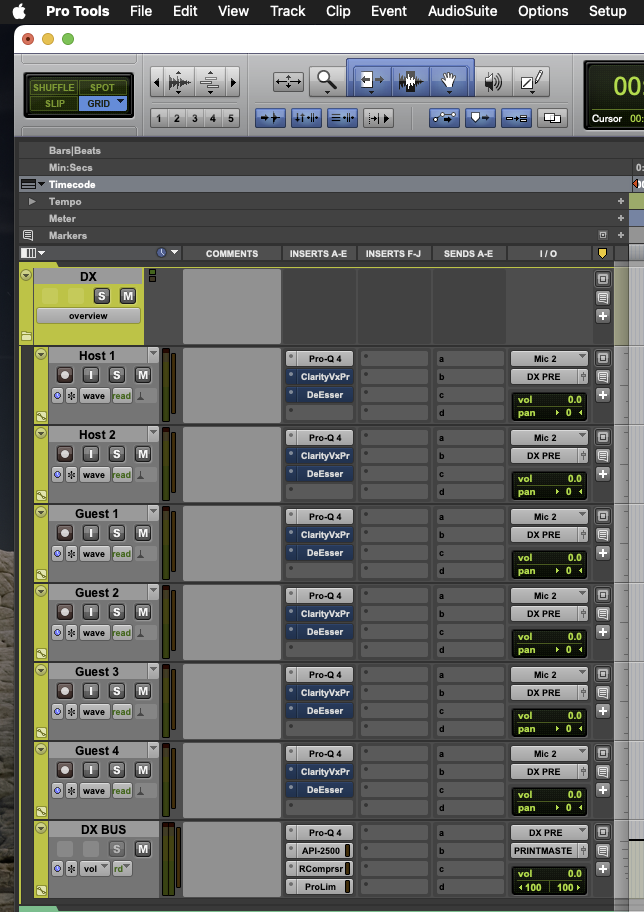The width and height of the screenshot is (644, 912).
Task: Click horizontal zoom in arrow
Action: (x=233, y=83)
